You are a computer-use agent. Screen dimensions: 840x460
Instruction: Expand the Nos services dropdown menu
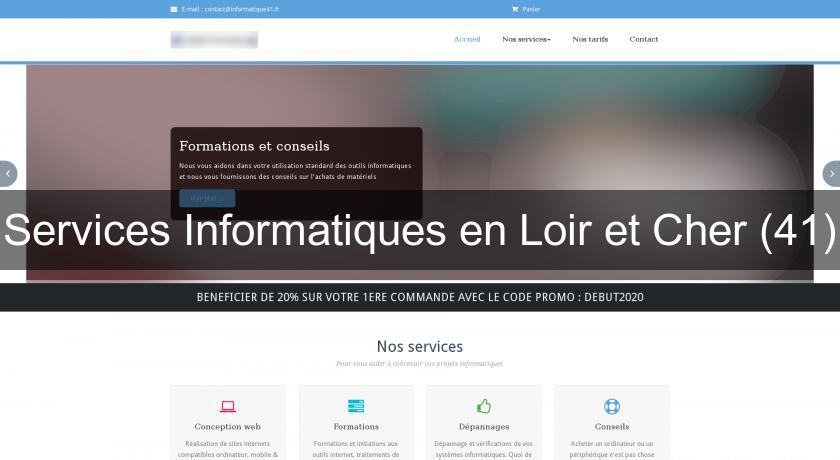click(x=526, y=39)
